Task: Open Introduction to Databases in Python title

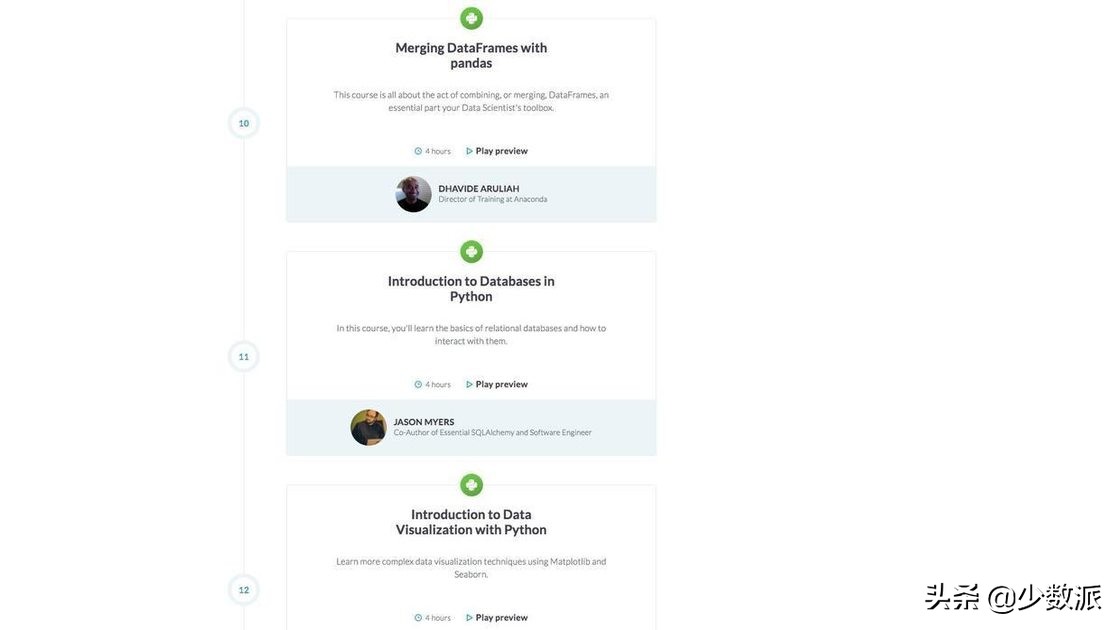Action: point(471,288)
